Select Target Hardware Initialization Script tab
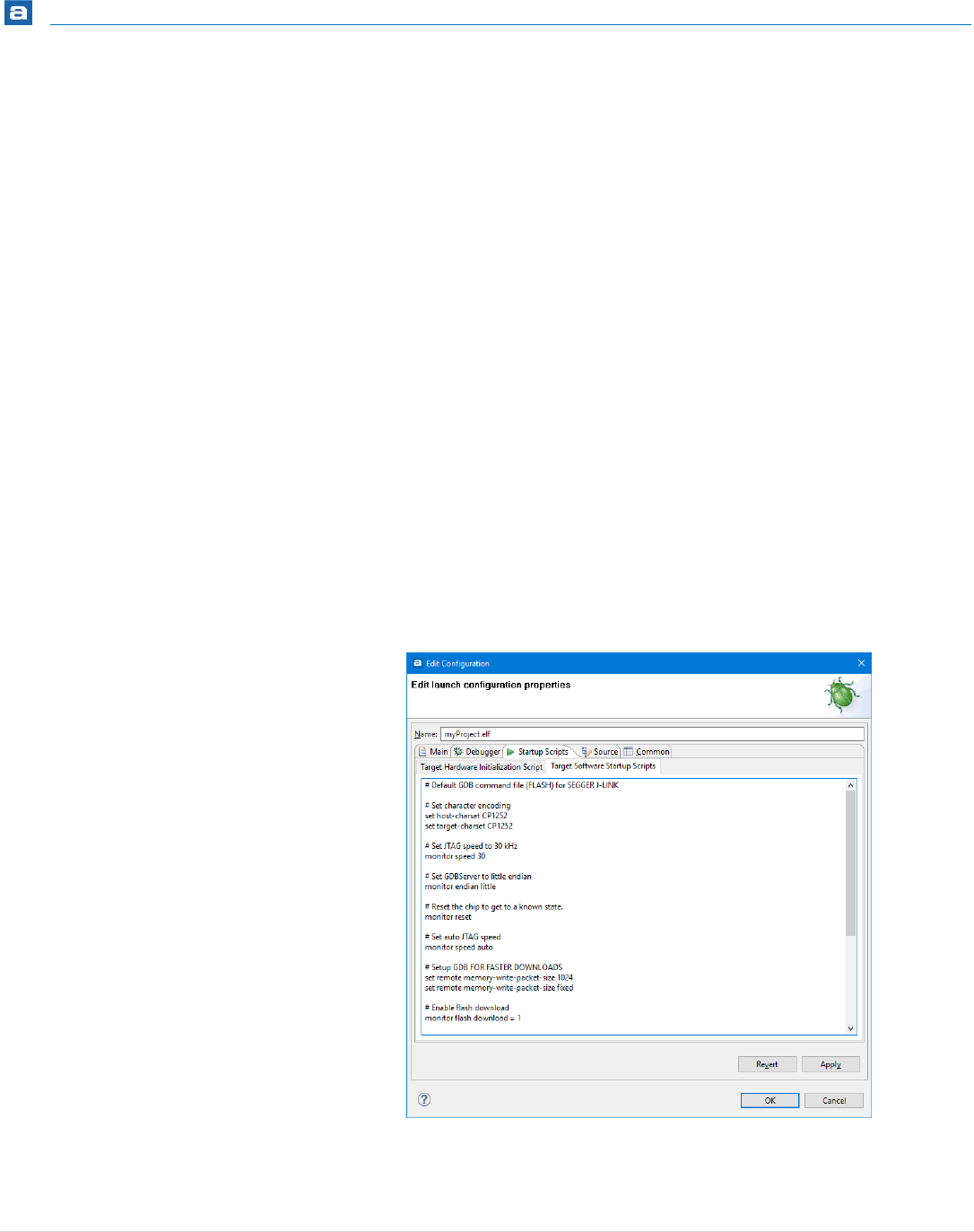Viewport: 974px width, 1232px height. click(x=482, y=767)
